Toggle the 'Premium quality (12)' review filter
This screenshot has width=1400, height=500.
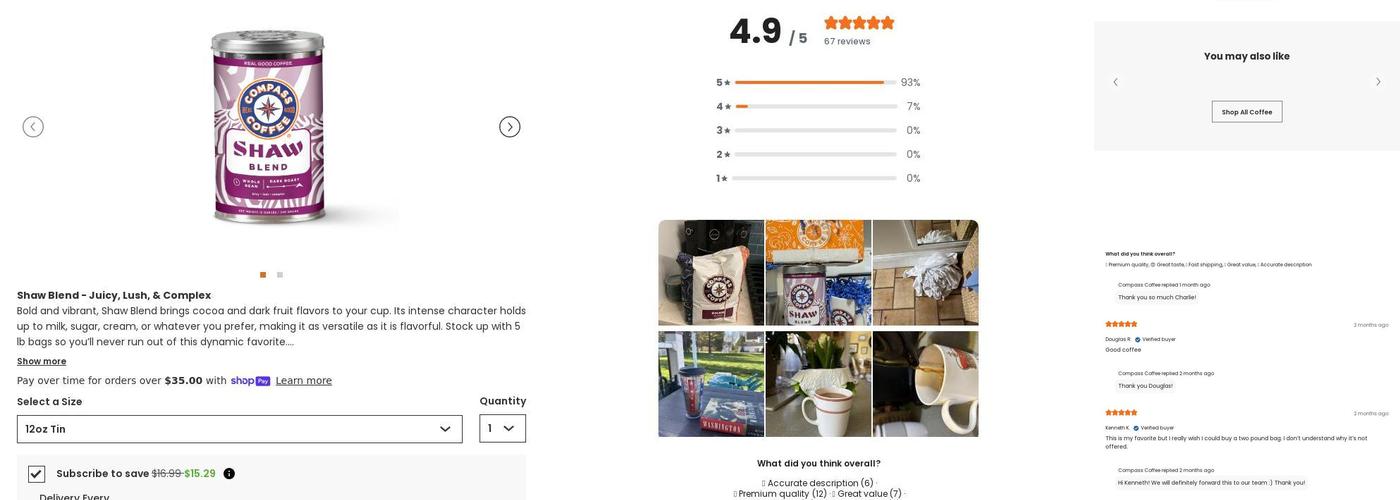pos(783,494)
